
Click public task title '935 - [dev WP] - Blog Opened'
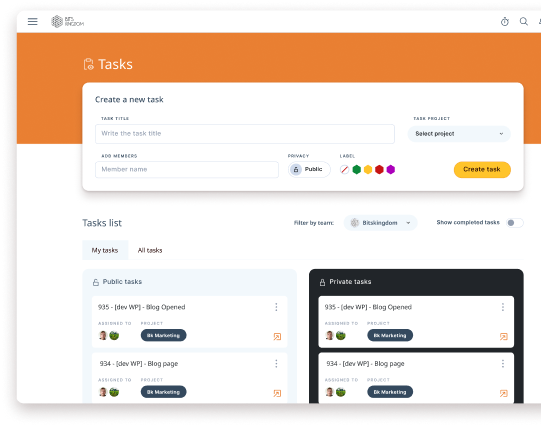141,307
